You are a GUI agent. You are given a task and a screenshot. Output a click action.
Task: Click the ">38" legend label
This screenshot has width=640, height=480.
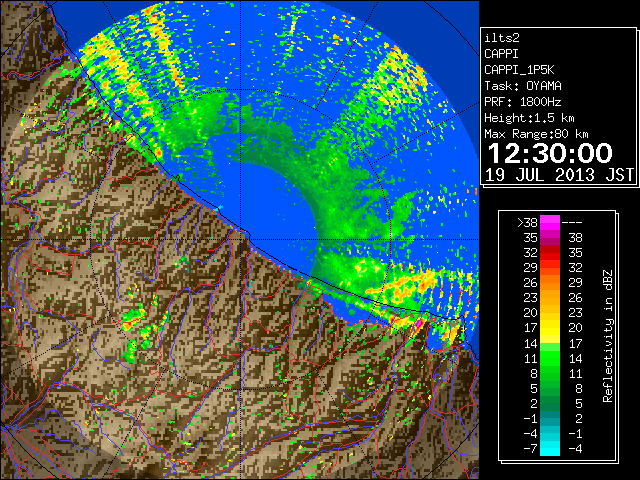click(527, 223)
